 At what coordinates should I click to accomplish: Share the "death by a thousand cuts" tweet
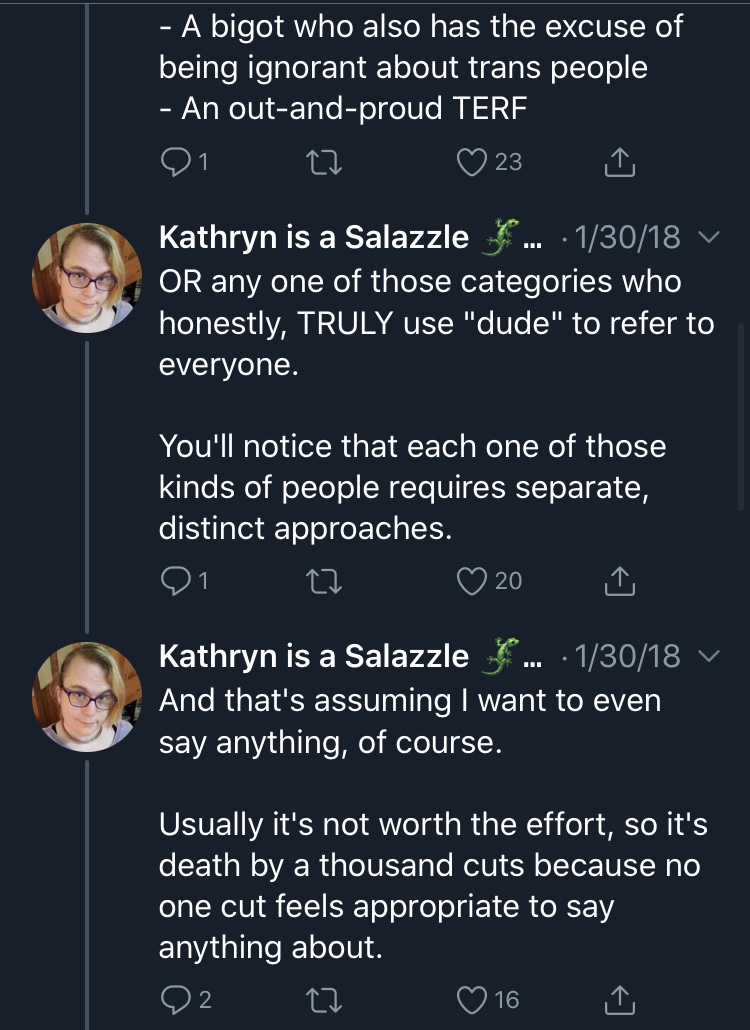coord(619,999)
